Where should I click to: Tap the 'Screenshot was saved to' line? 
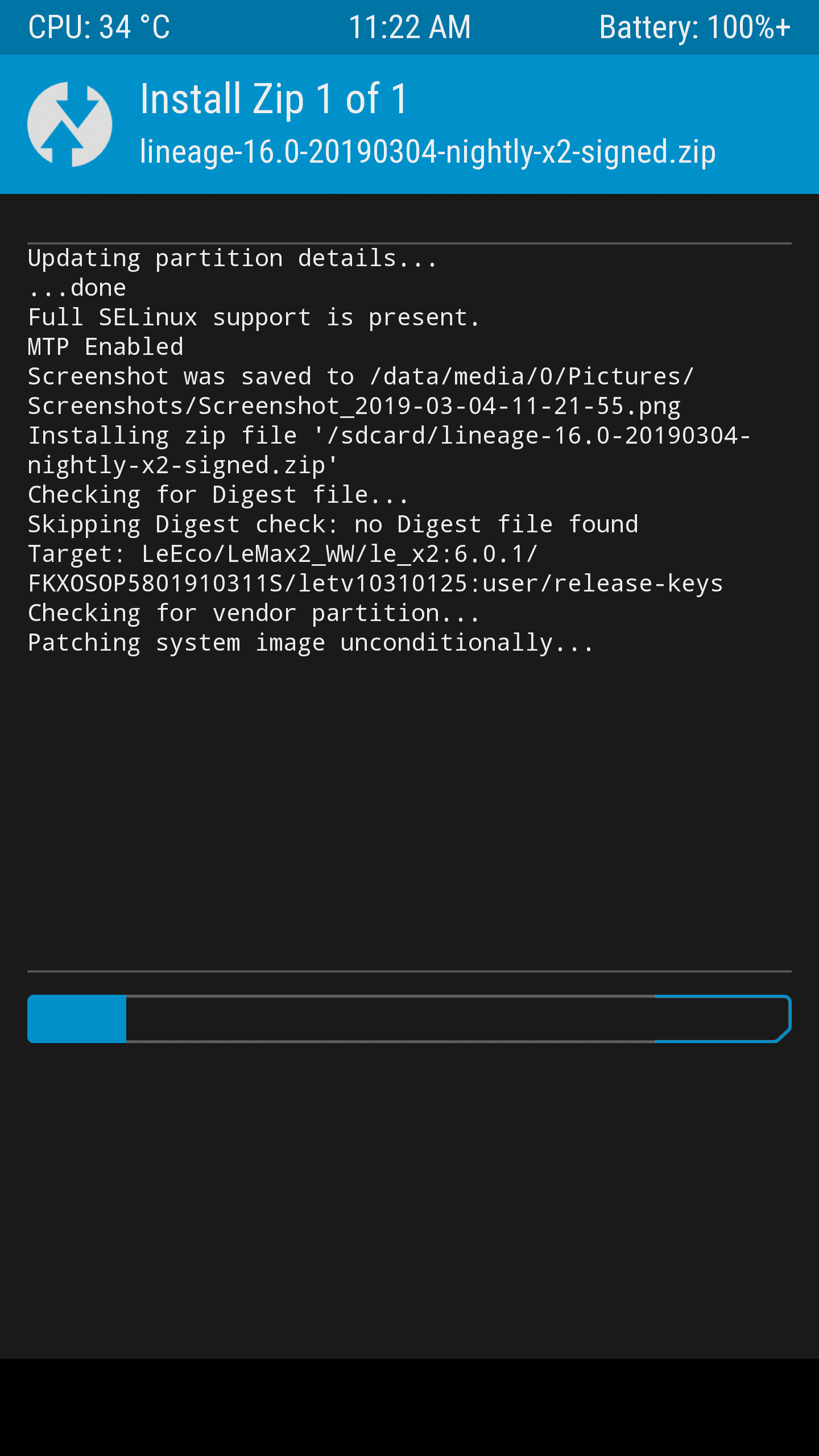click(x=361, y=391)
